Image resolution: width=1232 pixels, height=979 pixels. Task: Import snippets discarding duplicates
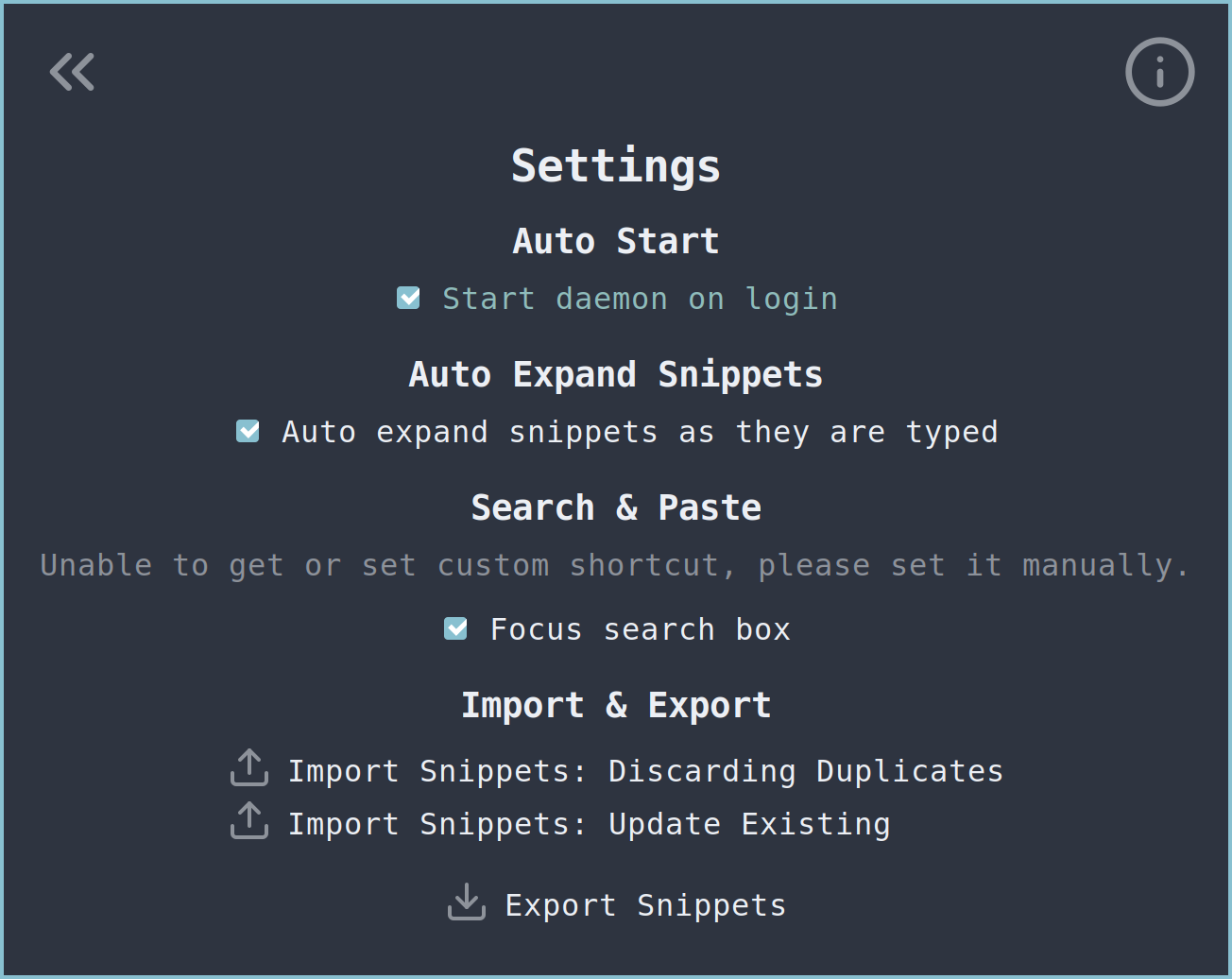tap(645, 770)
